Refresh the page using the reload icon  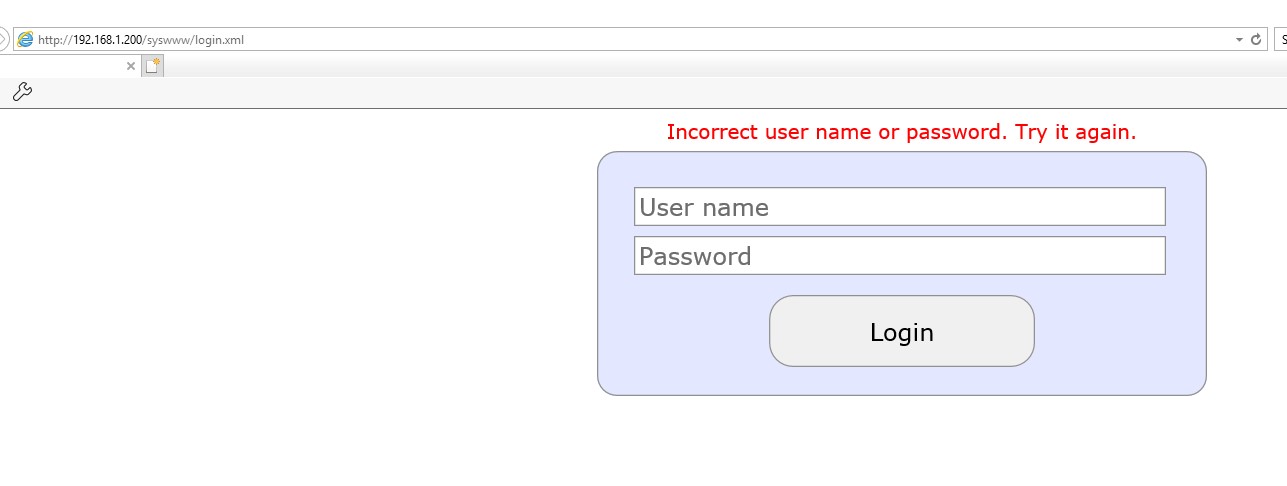tap(1256, 40)
